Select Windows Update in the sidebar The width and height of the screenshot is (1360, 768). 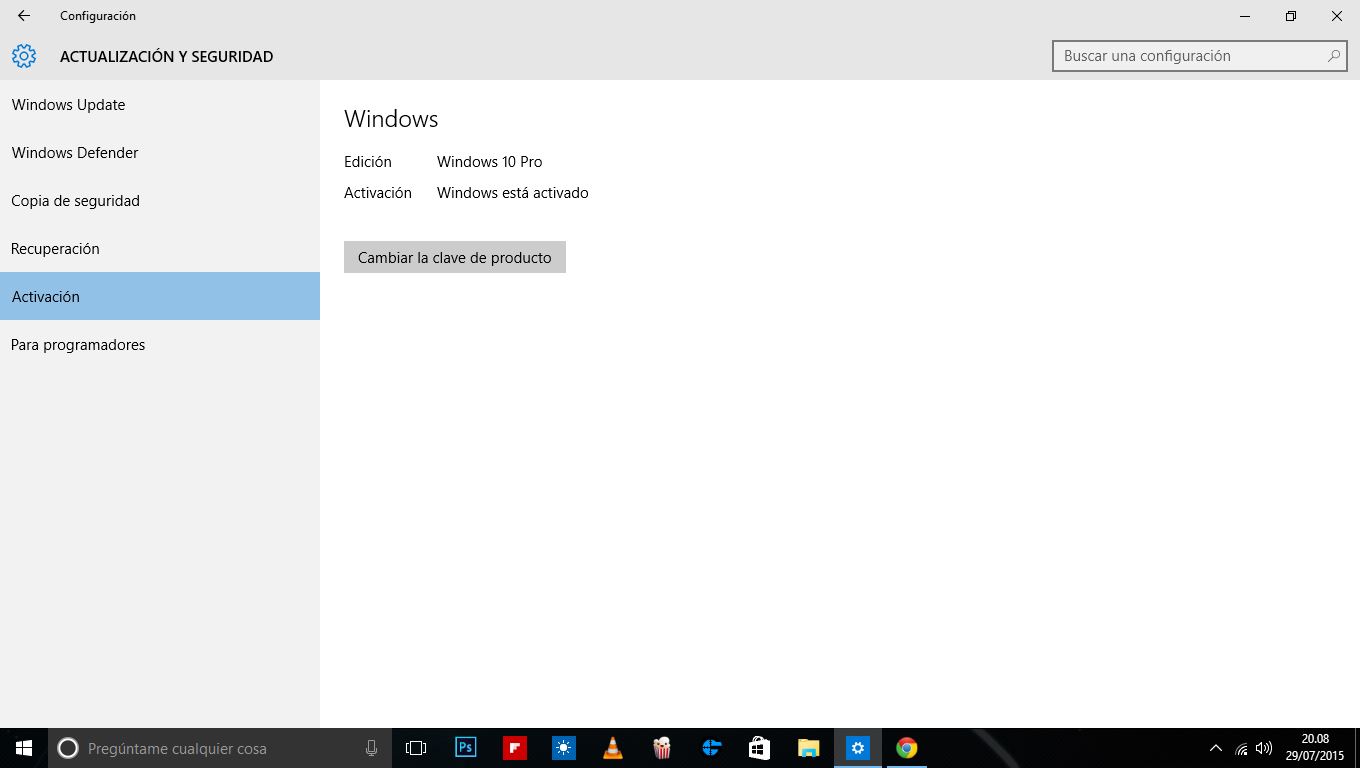pos(69,105)
